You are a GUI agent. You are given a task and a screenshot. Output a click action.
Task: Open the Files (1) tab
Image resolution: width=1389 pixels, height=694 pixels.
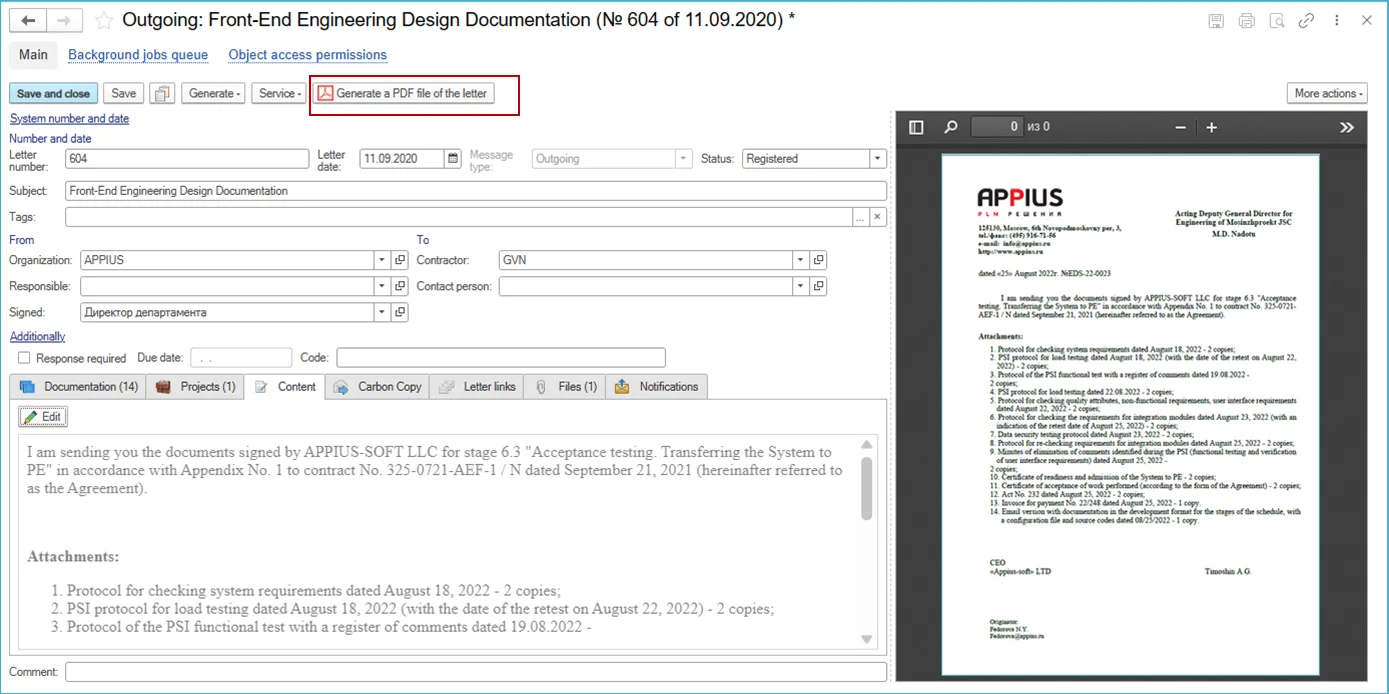pos(567,387)
